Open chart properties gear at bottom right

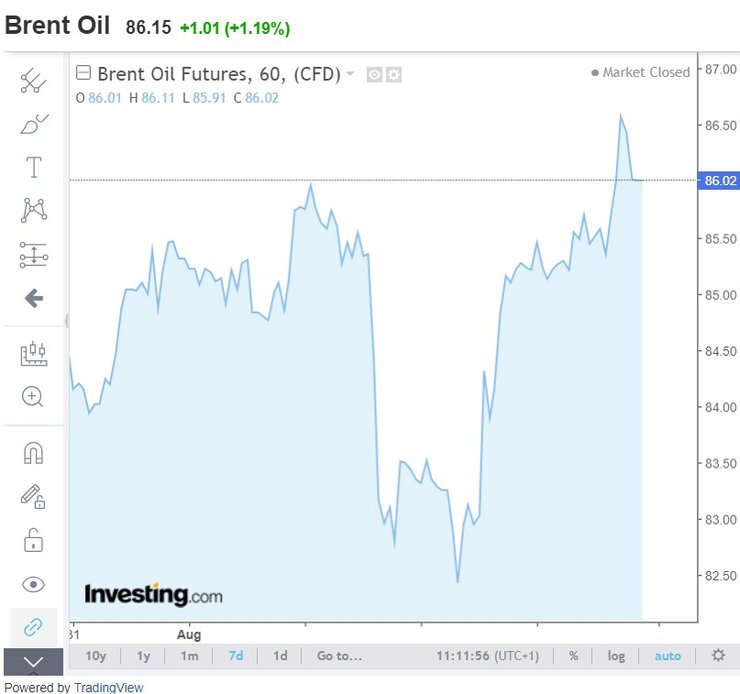click(718, 655)
